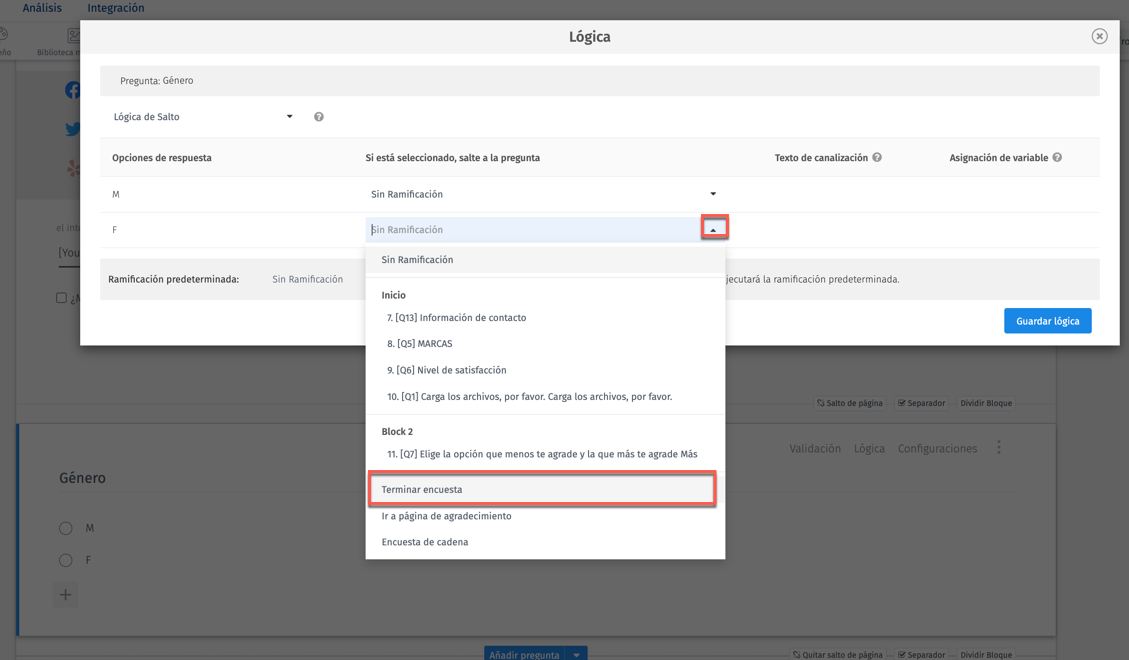Toggle the checkbox under the sharing icons
Image resolution: width=1129 pixels, height=660 pixels.
61,296
